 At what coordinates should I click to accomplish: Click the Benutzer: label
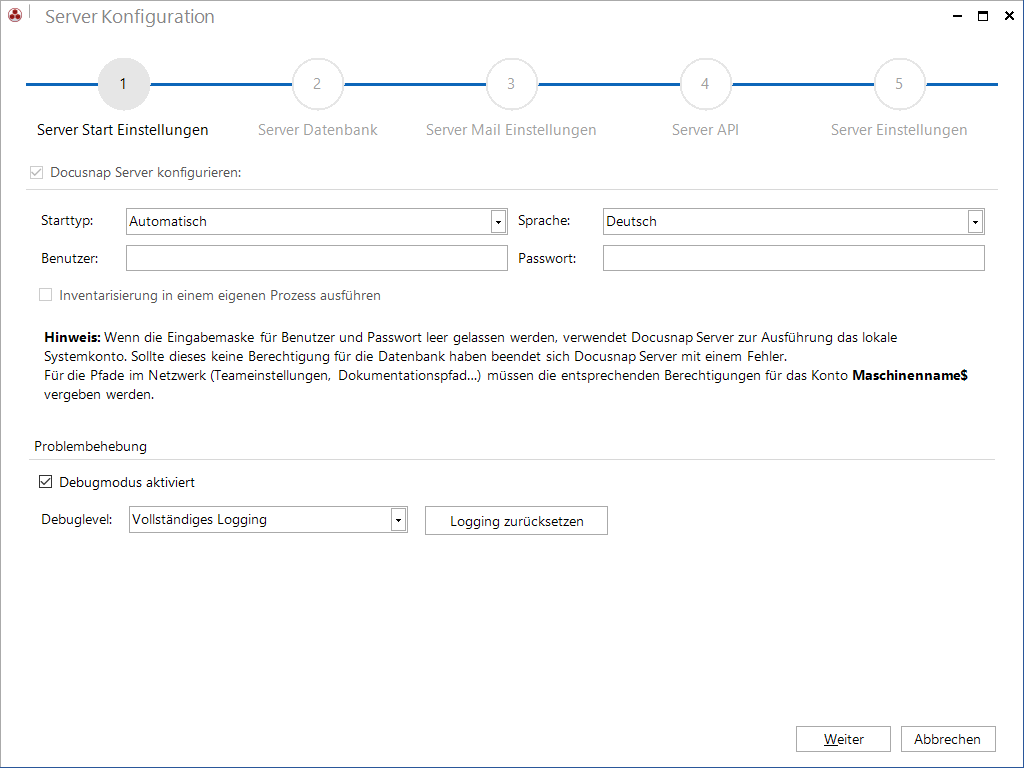point(70,258)
